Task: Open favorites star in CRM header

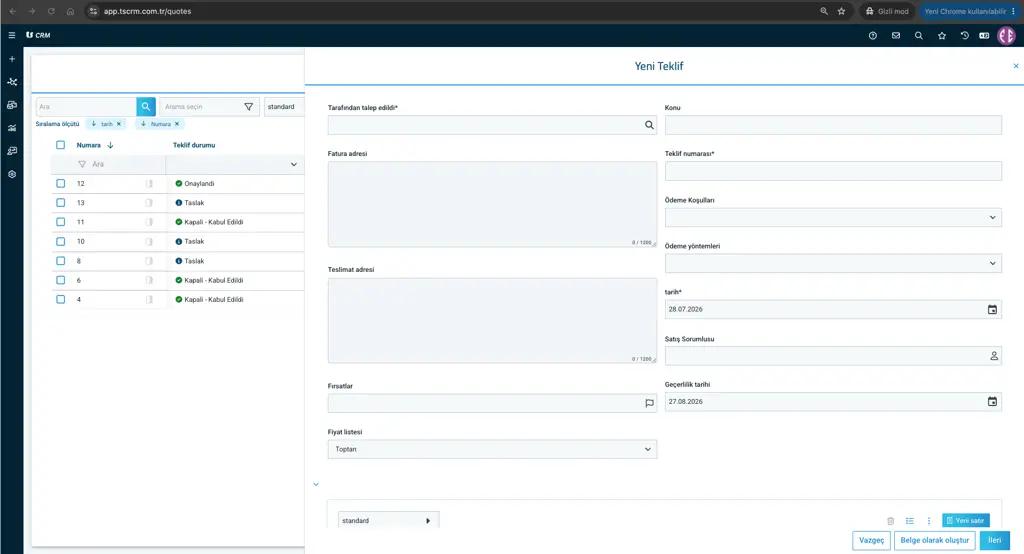Action: click(942, 36)
